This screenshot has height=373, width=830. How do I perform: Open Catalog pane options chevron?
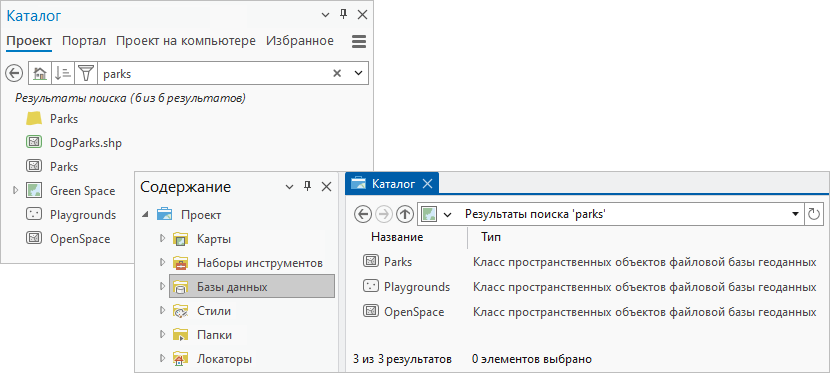coord(326,15)
